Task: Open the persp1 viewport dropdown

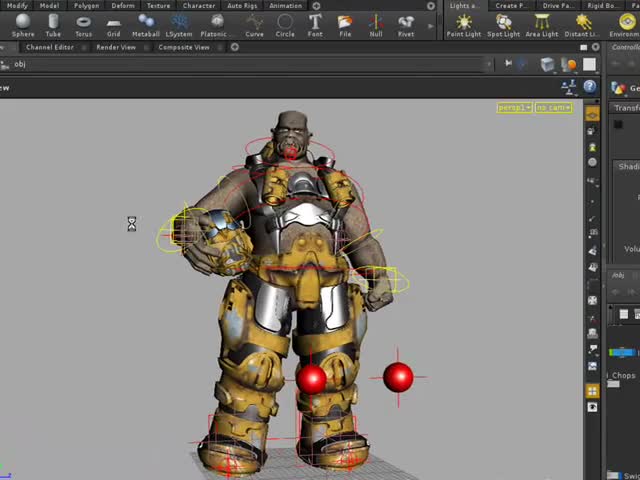Action: pos(514,107)
